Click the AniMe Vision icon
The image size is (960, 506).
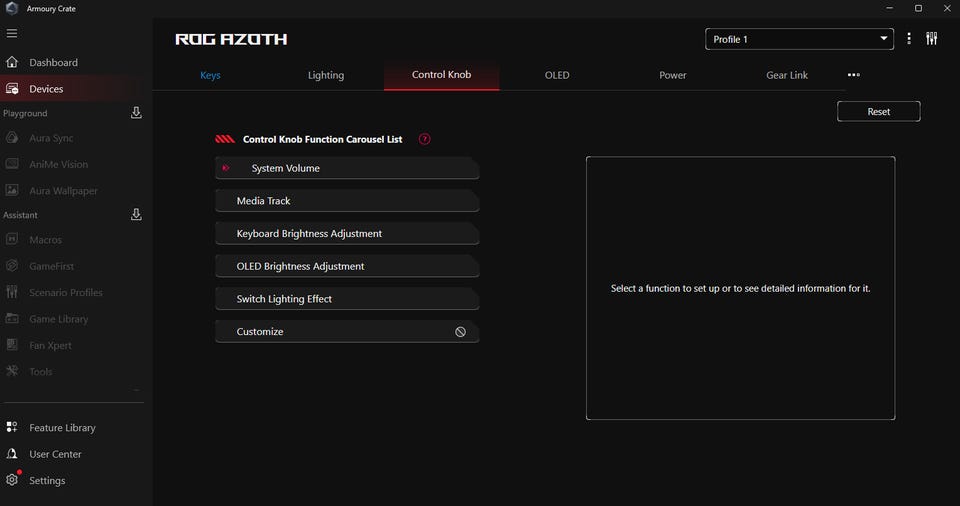pyautogui.click(x=12, y=164)
